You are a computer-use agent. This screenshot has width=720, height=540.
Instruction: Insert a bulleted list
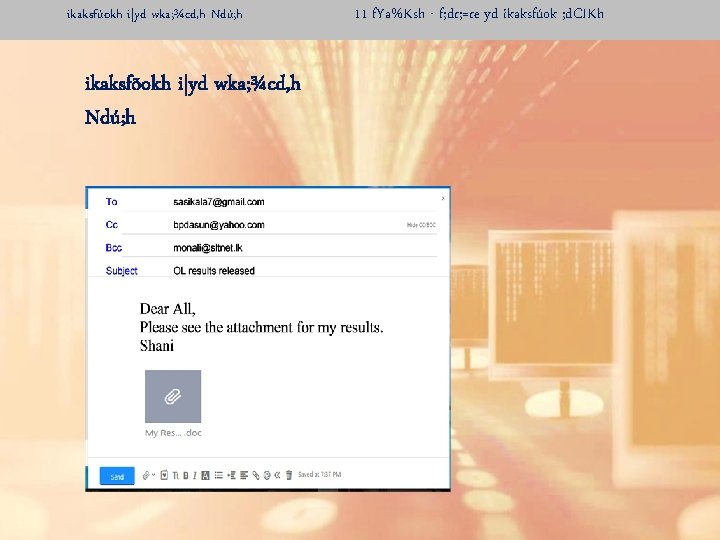(x=219, y=475)
